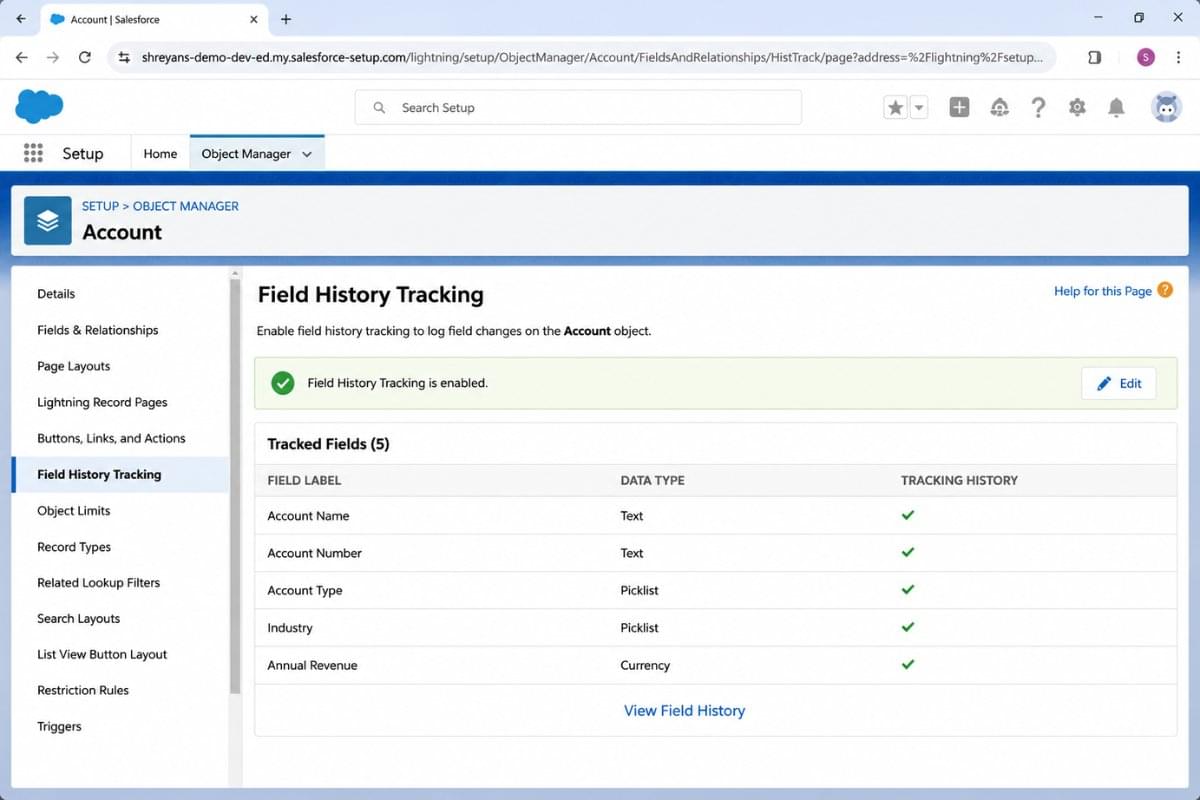Open Object Limits in the sidebar
Viewport: 1200px width, 800px height.
74,510
